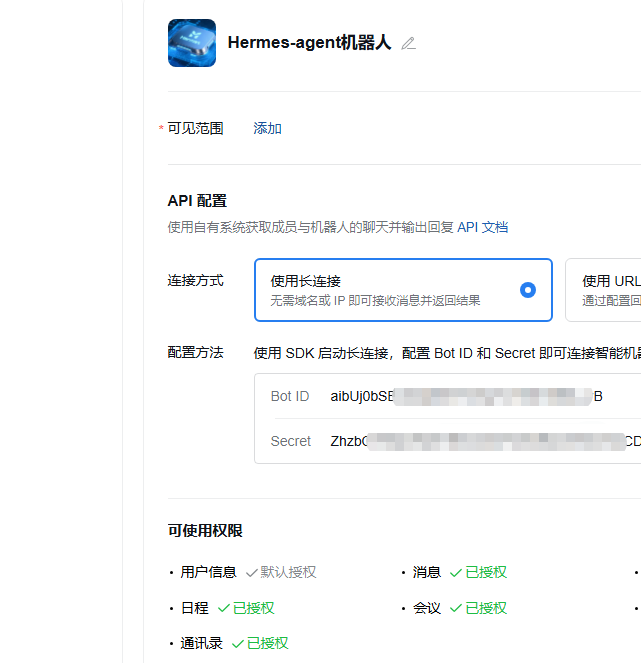Image resolution: width=641 pixels, height=663 pixels.
Task: Select the 使用长连接 radio button
Action: [x=528, y=290]
